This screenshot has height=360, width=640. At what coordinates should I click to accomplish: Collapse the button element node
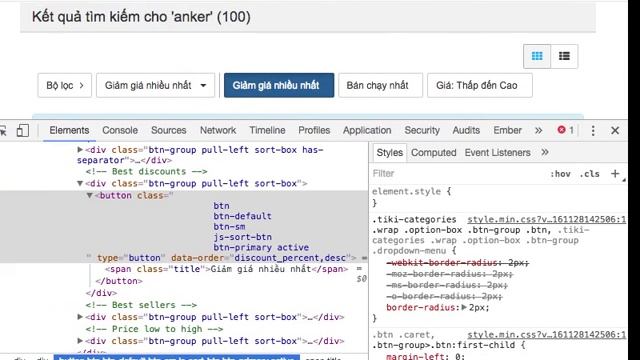pos(89,196)
